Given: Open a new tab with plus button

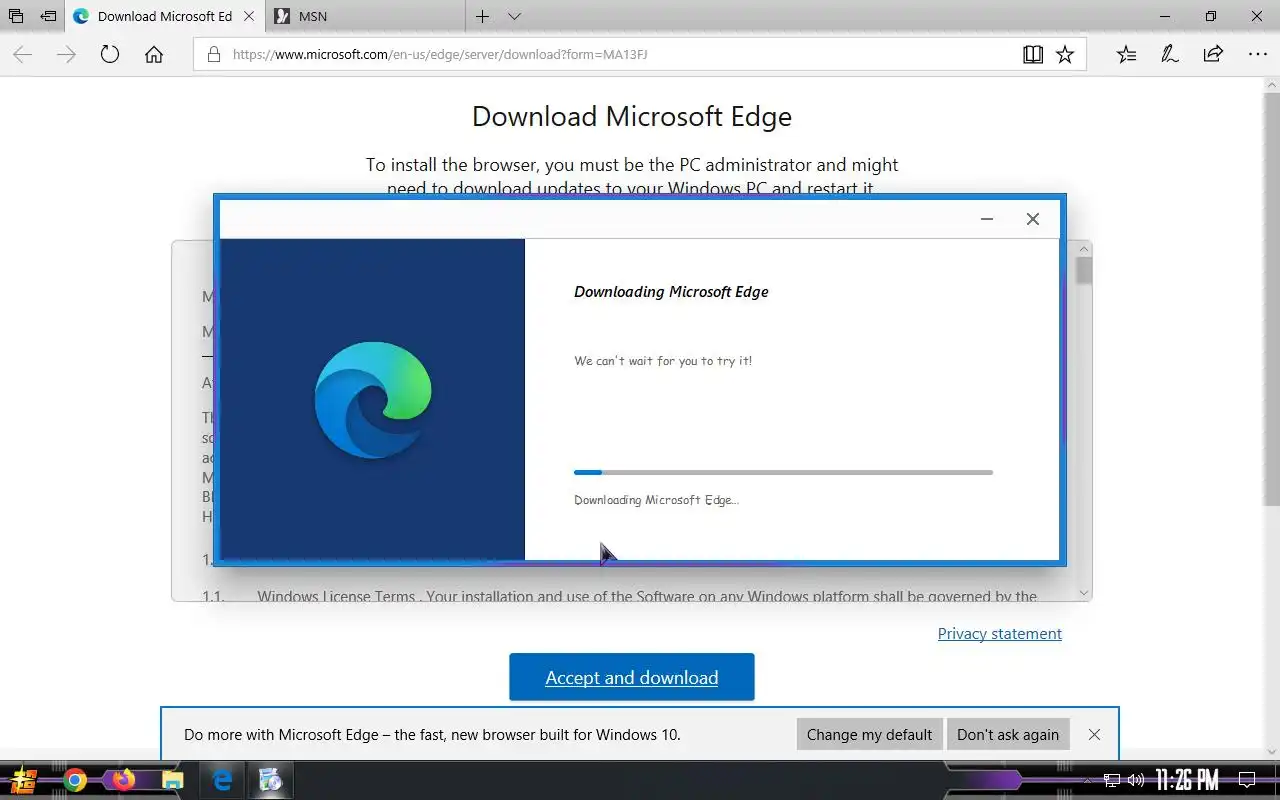Looking at the screenshot, I should click(482, 16).
